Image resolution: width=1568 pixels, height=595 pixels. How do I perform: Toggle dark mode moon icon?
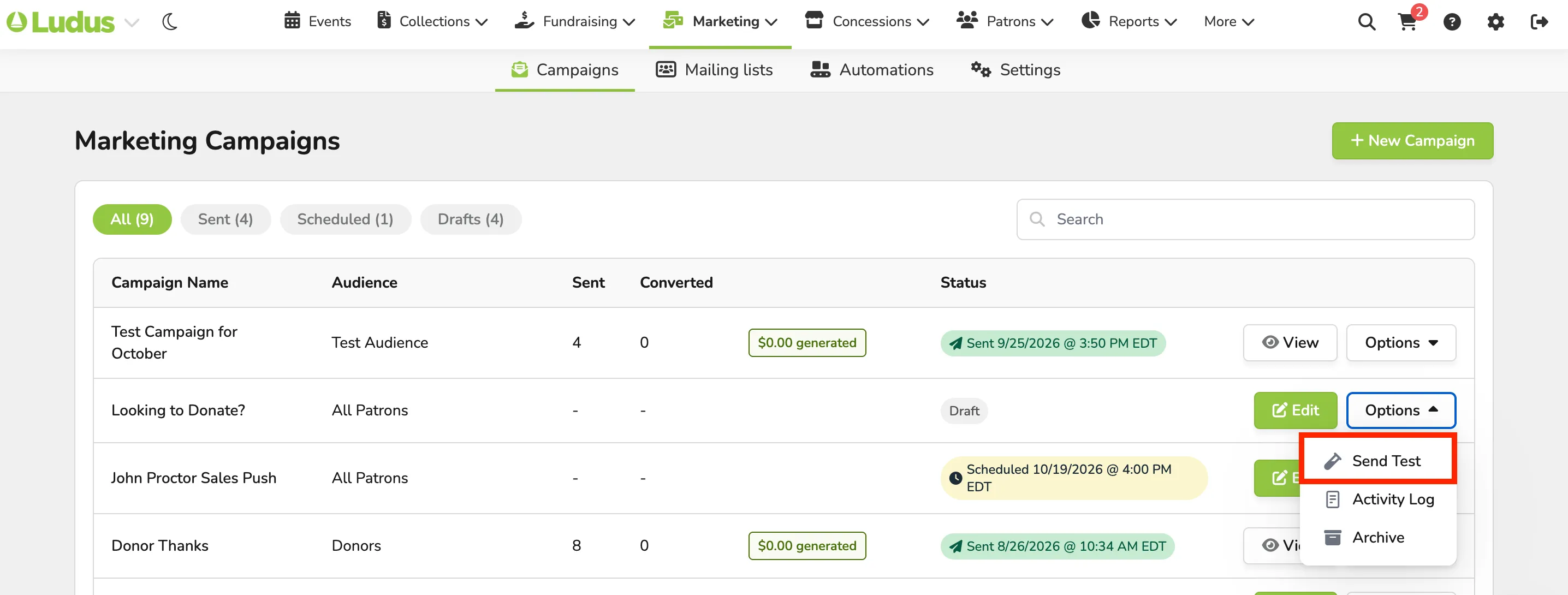tap(170, 22)
